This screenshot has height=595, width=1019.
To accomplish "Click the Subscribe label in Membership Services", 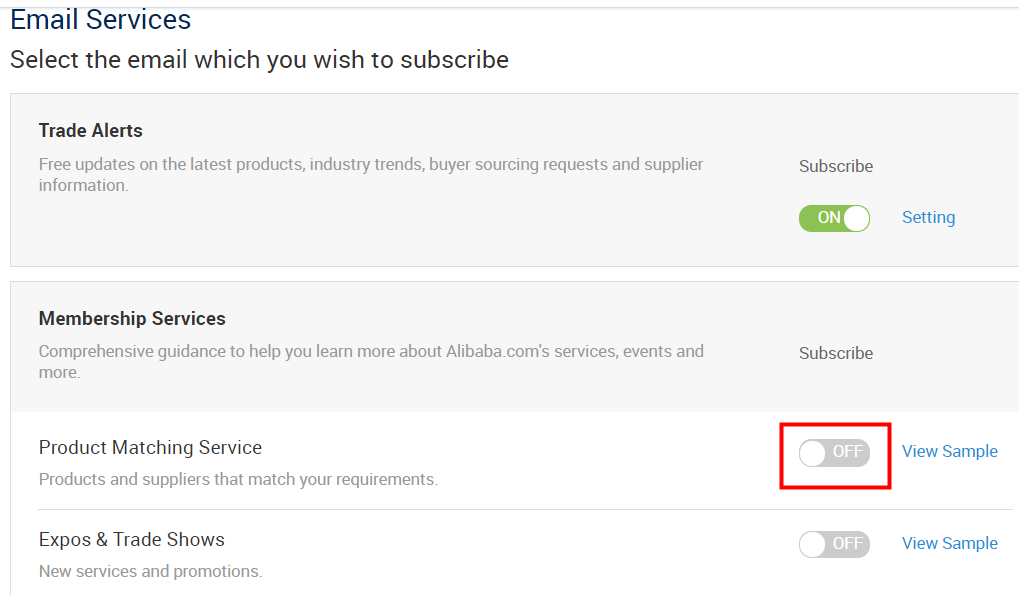I will coord(836,353).
